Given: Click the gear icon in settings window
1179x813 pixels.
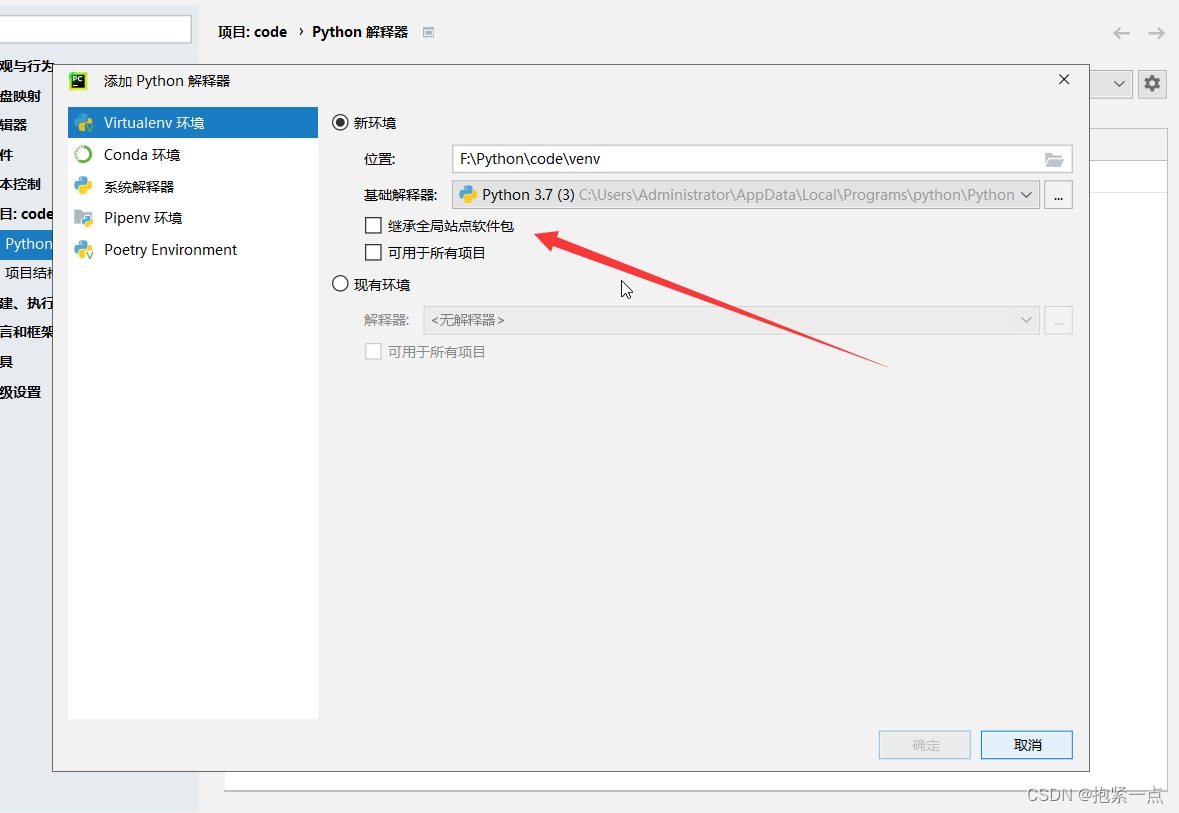Looking at the screenshot, I should (1152, 83).
